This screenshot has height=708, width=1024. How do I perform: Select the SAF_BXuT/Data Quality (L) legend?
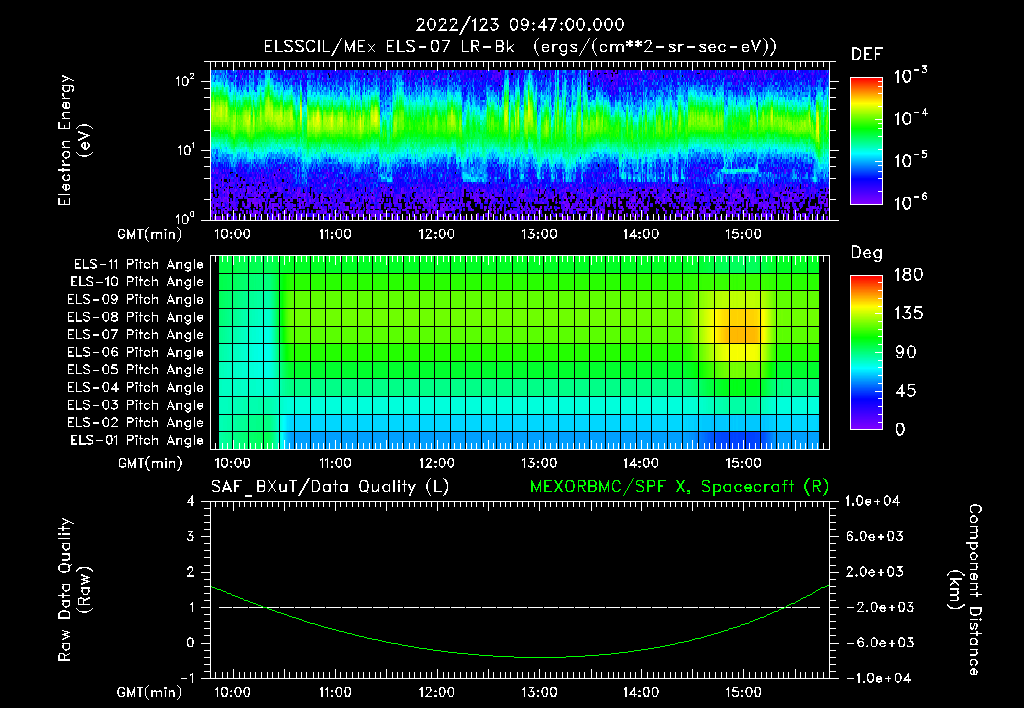pyautogui.click(x=330, y=487)
